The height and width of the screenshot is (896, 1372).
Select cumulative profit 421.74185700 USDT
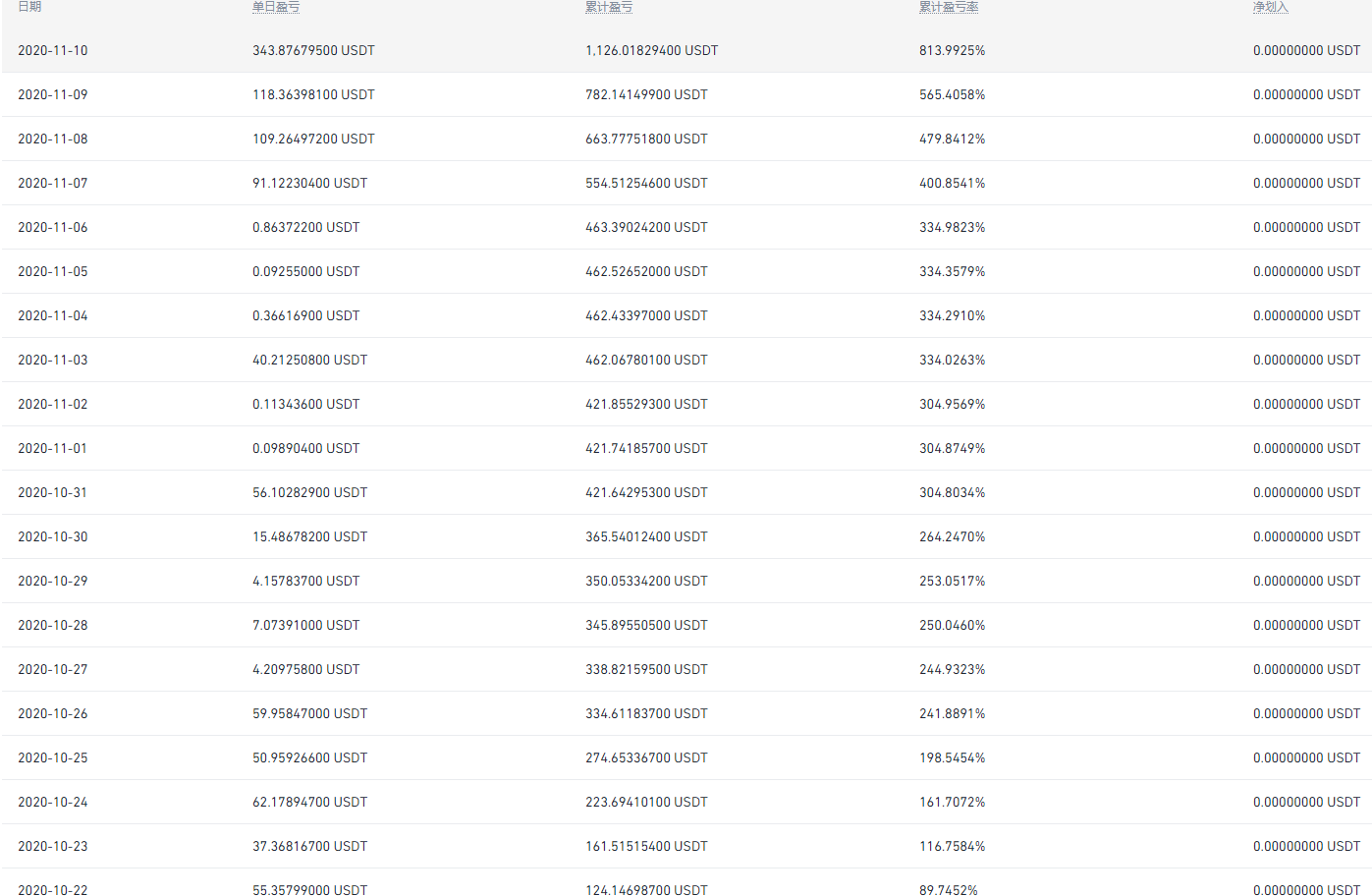[x=646, y=448]
